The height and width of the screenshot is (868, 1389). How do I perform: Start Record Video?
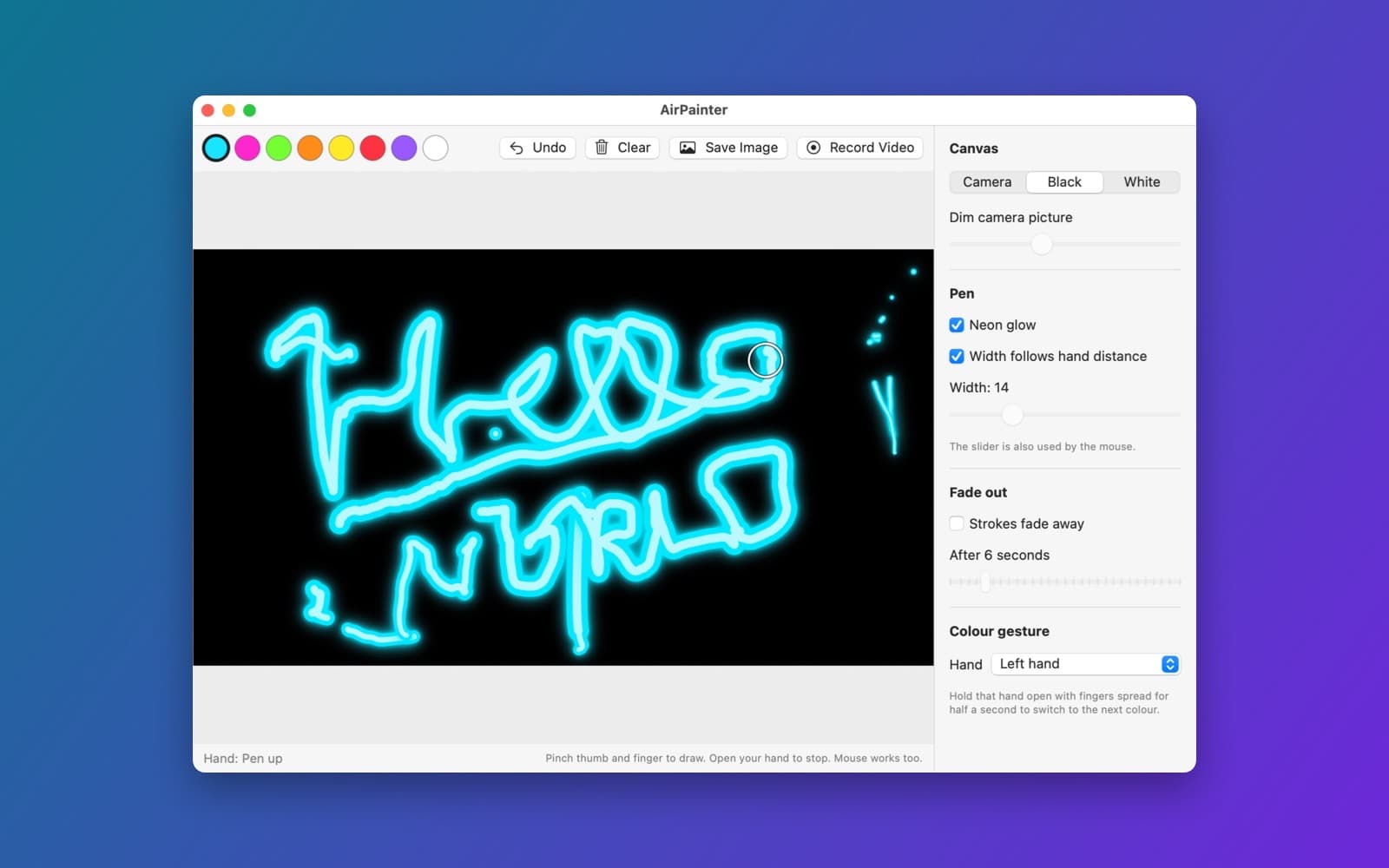859,148
